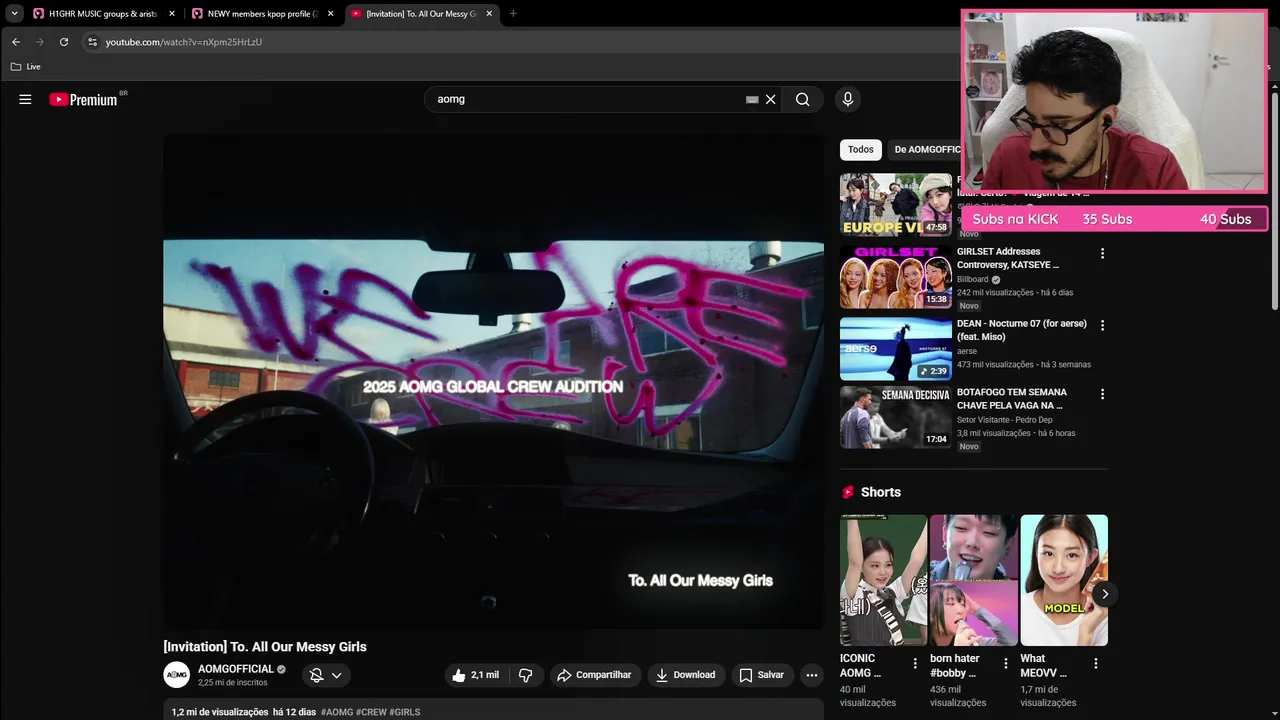The width and height of the screenshot is (1280, 720).
Task: Expand notification options chevron next to bell
Action: (x=337, y=675)
